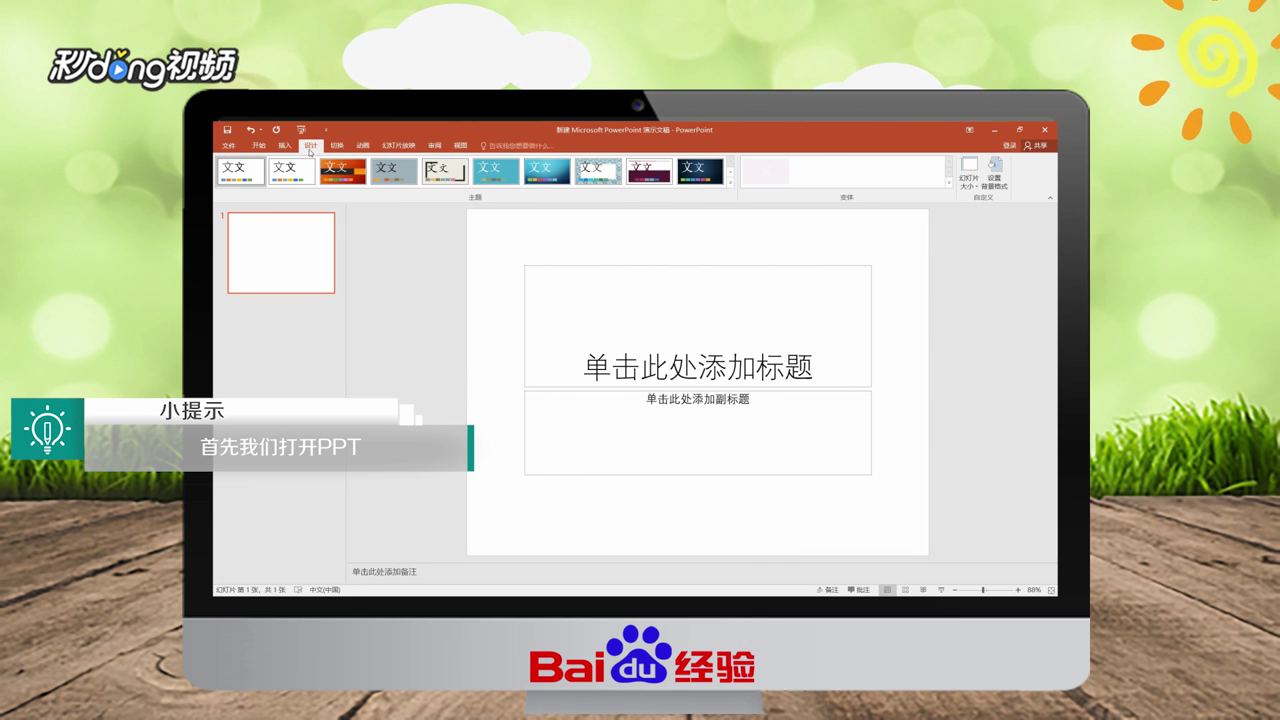Click the 登录 sign-in link
The image size is (1280, 720).
point(1009,146)
